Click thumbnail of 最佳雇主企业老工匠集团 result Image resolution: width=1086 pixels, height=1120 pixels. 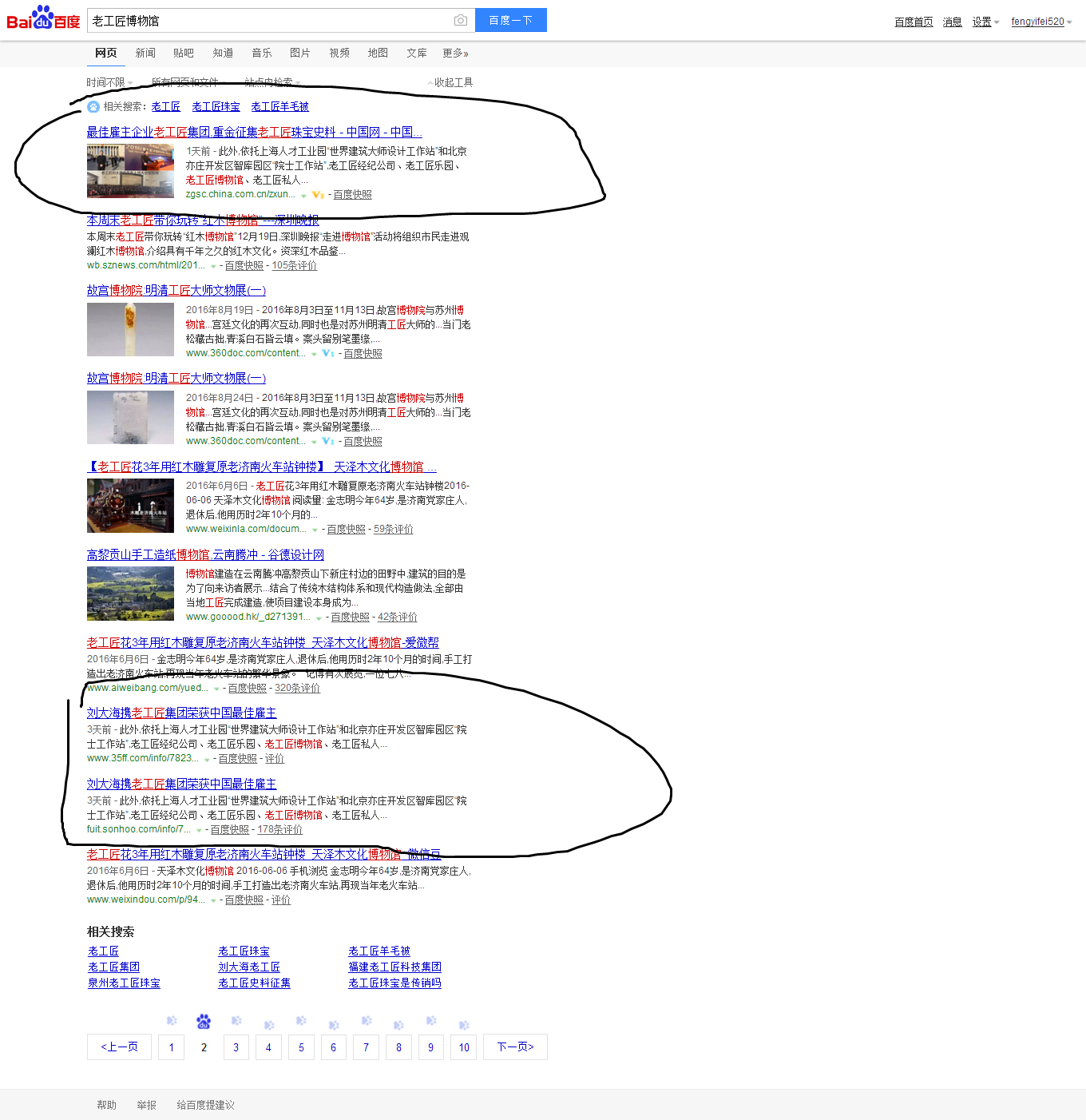coord(130,170)
